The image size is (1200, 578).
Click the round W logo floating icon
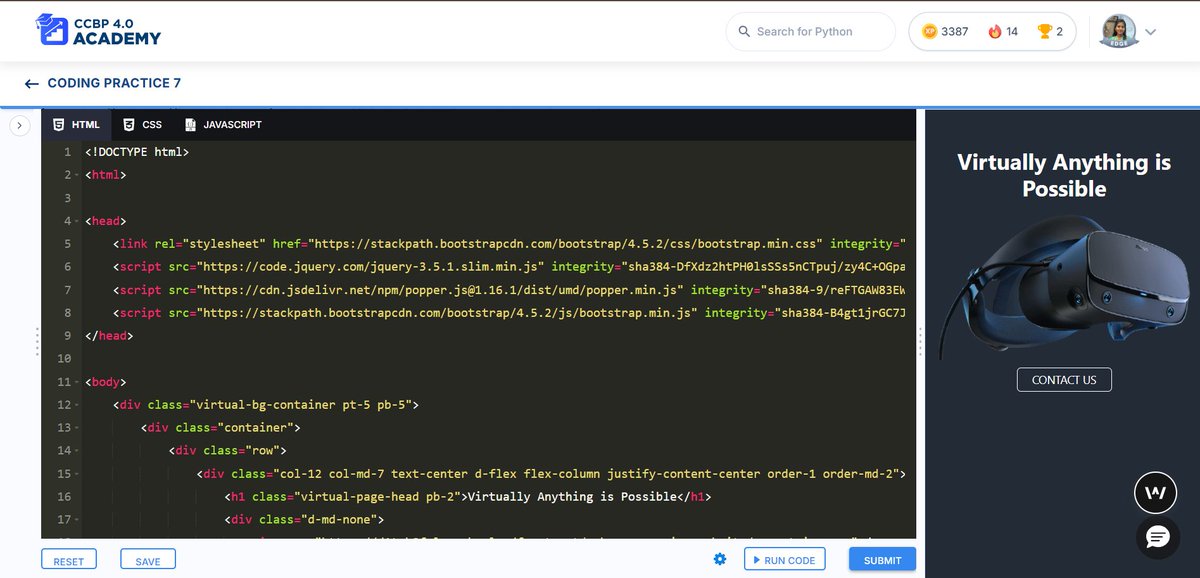pos(1156,493)
